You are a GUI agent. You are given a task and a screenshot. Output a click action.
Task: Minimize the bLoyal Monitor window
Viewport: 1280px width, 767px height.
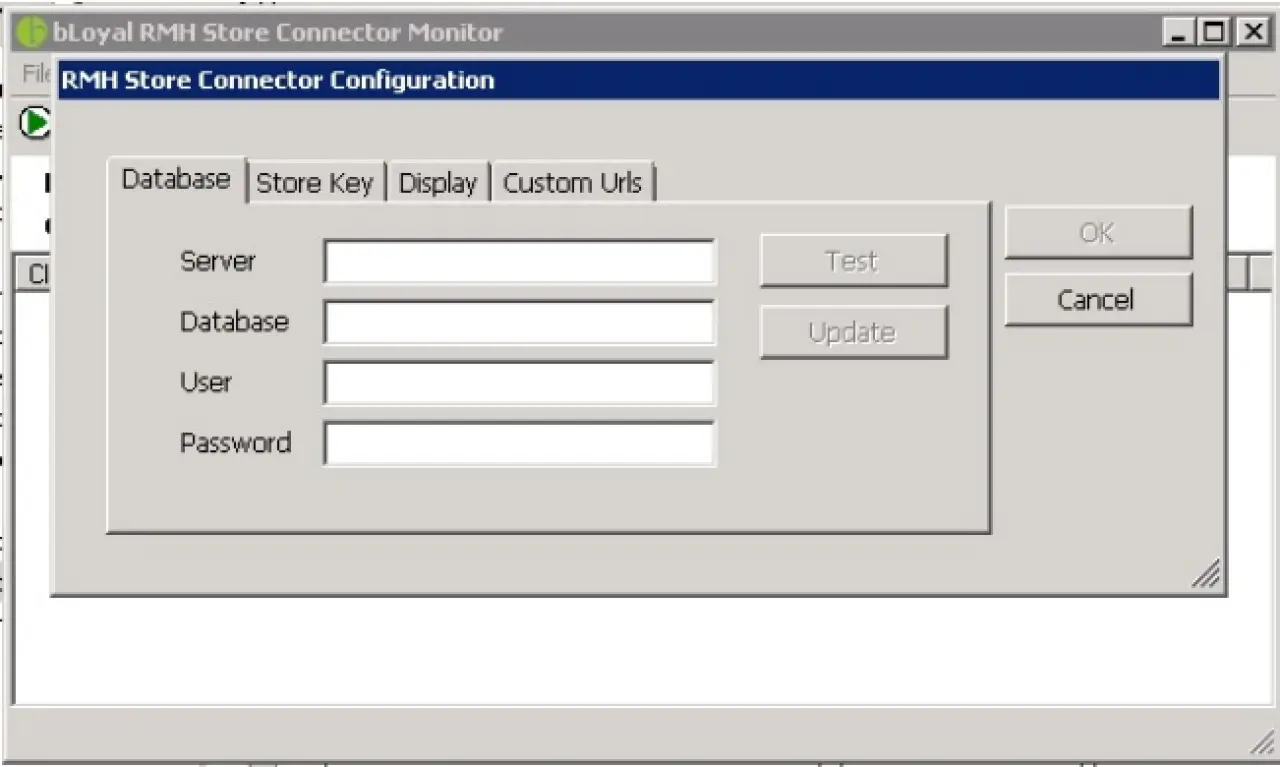[x=1180, y=33]
